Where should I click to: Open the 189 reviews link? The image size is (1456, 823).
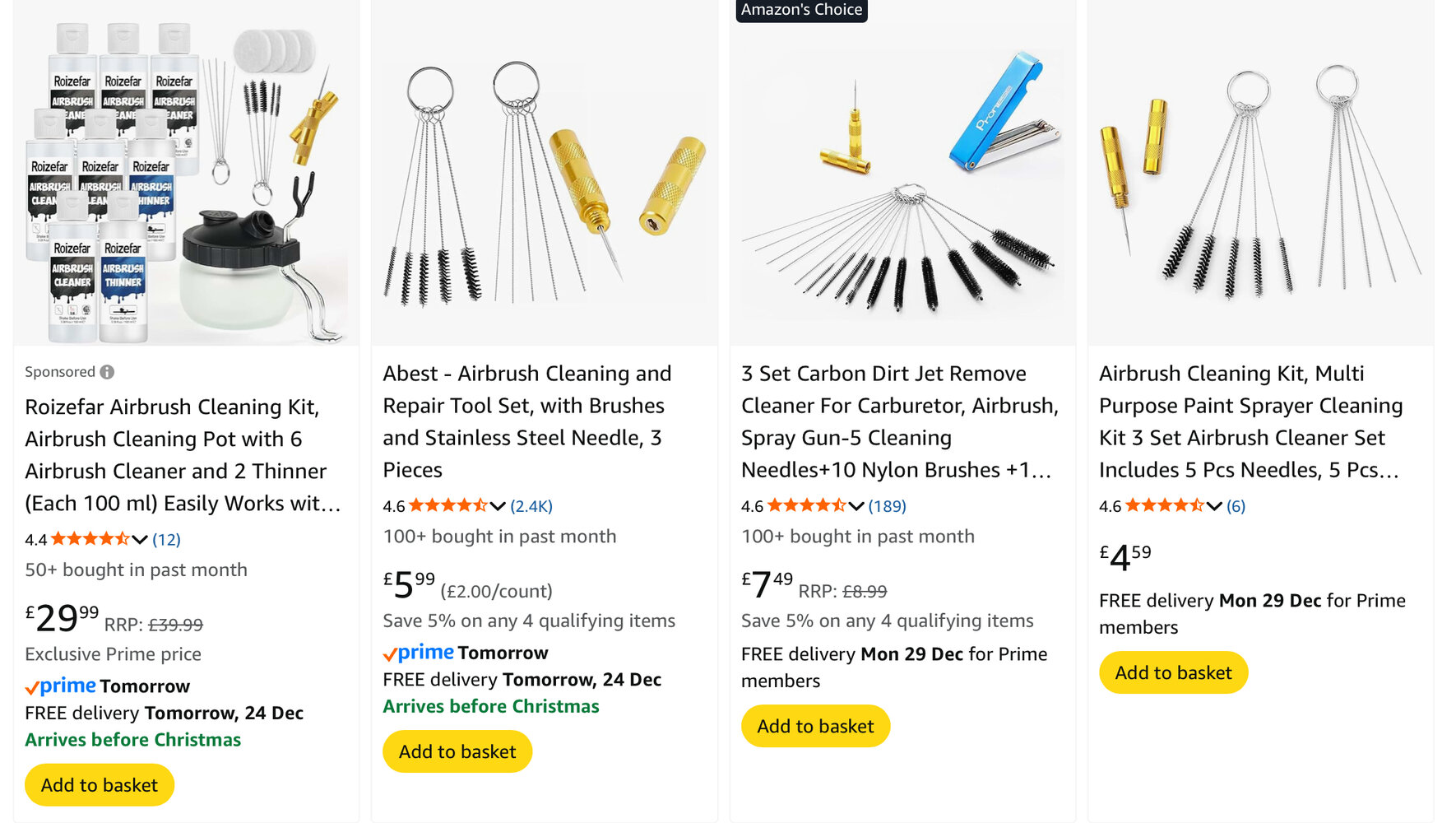[x=887, y=506]
